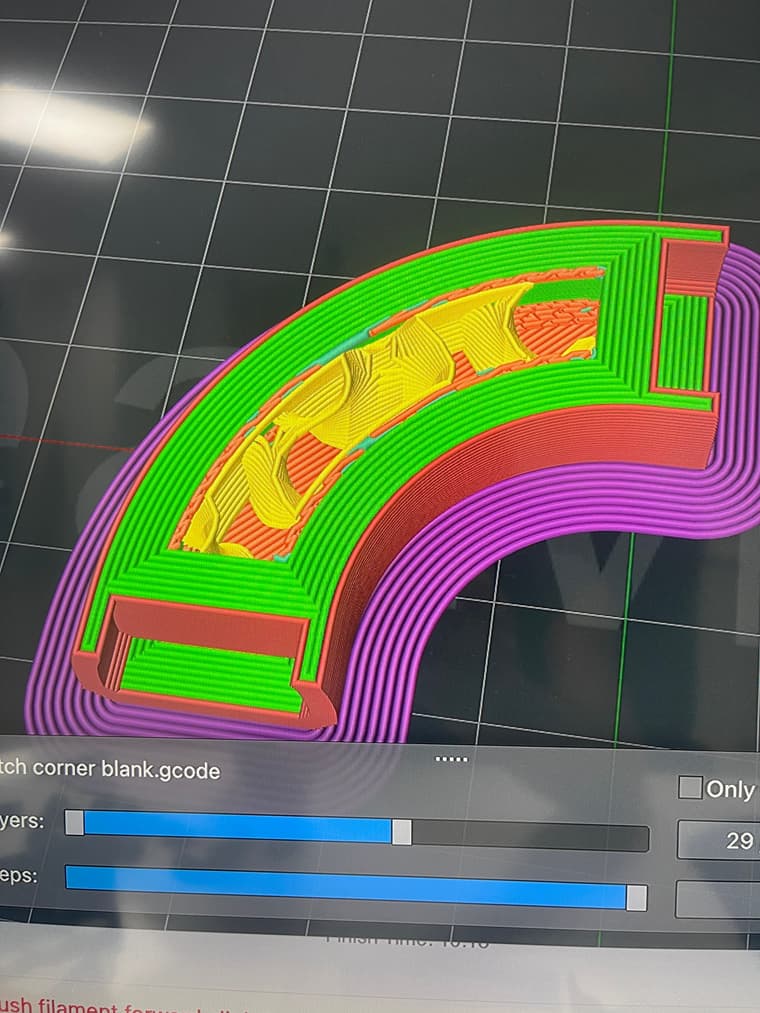Enable the 'Only' checkbox
The width and height of the screenshot is (760, 1013).
point(690,788)
